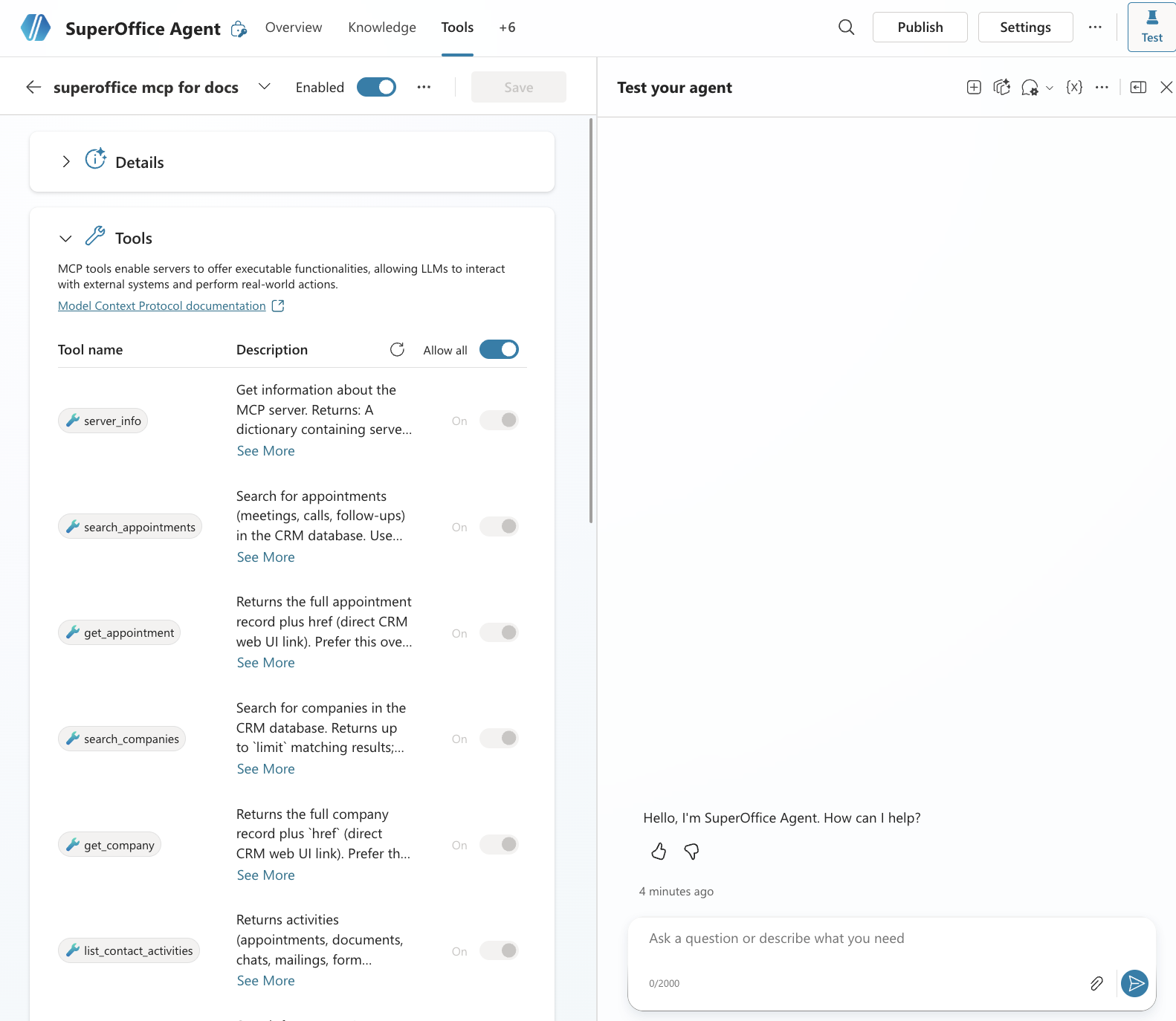Select the list_contact_activities tool chip
Screen dimensions: 1176x1021
click(129, 950)
